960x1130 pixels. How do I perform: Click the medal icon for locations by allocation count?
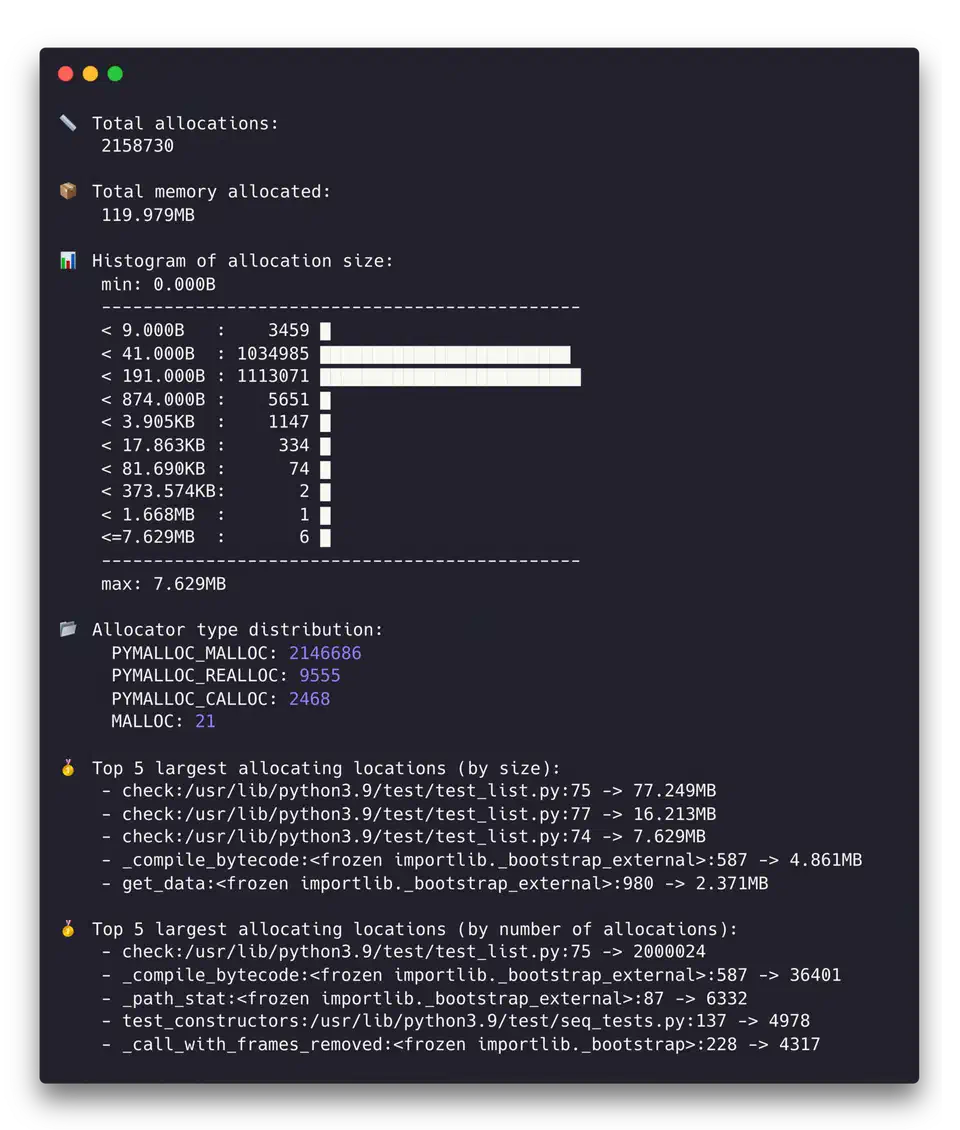point(68,929)
